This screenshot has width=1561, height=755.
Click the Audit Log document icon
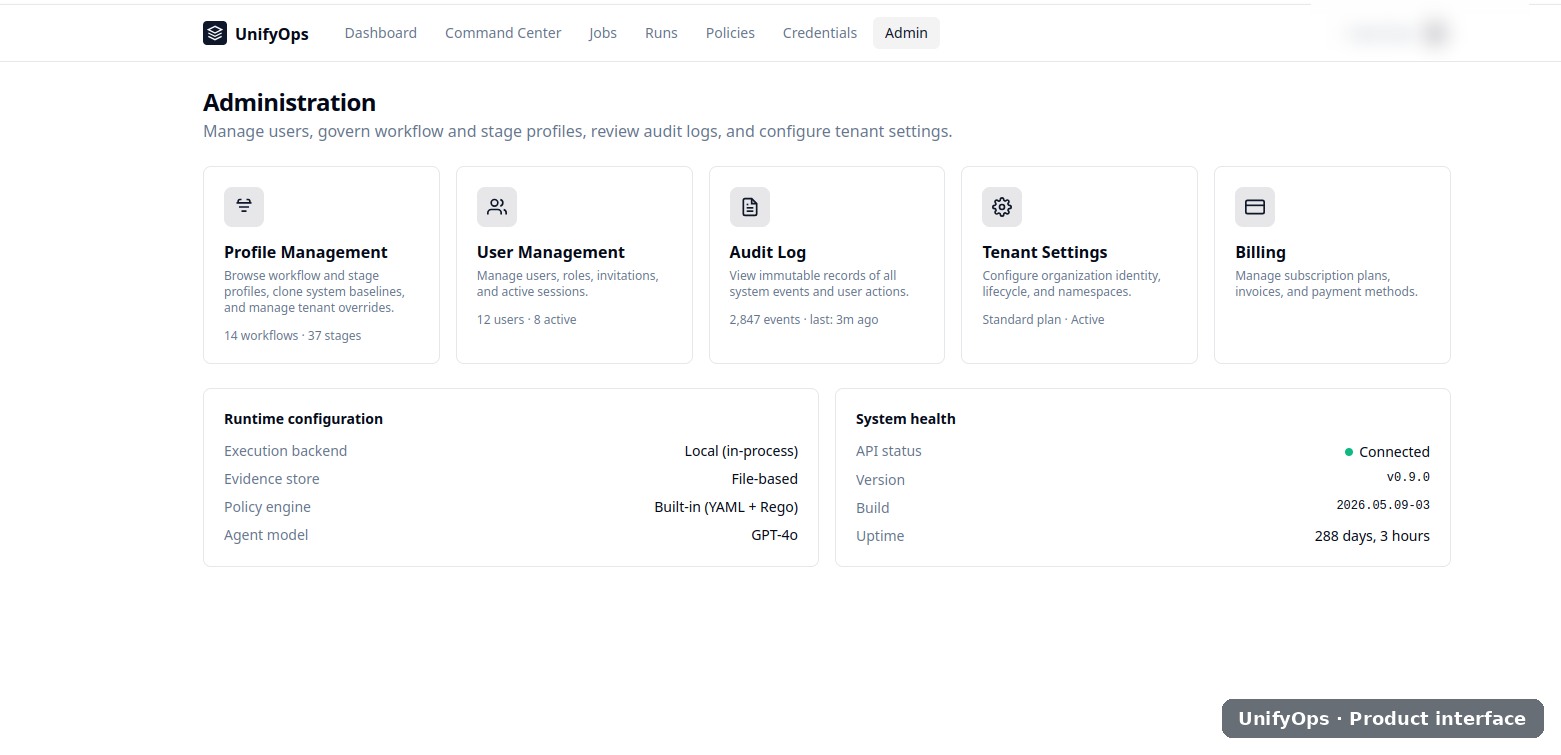[750, 207]
